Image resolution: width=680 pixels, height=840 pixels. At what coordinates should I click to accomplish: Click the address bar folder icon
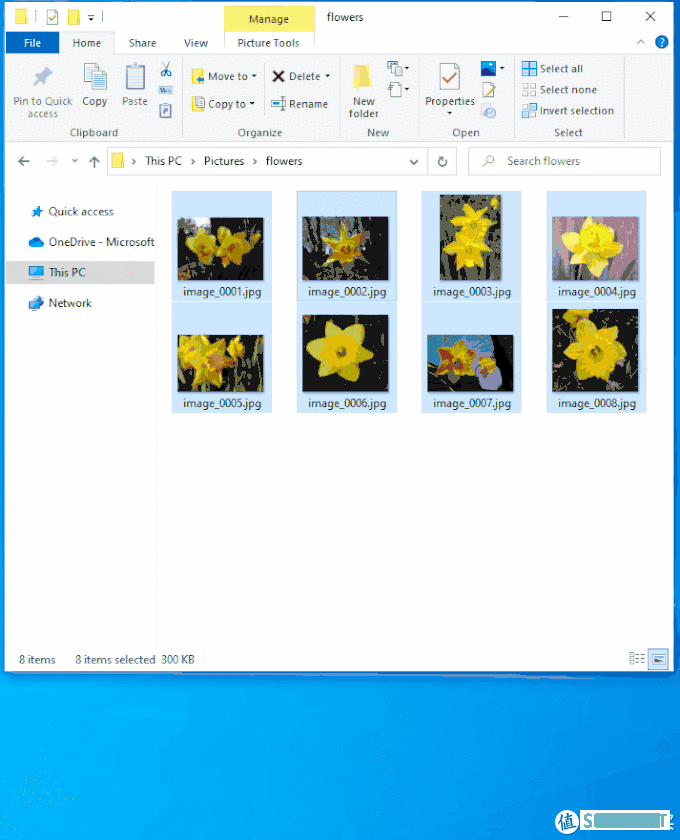click(118, 161)
